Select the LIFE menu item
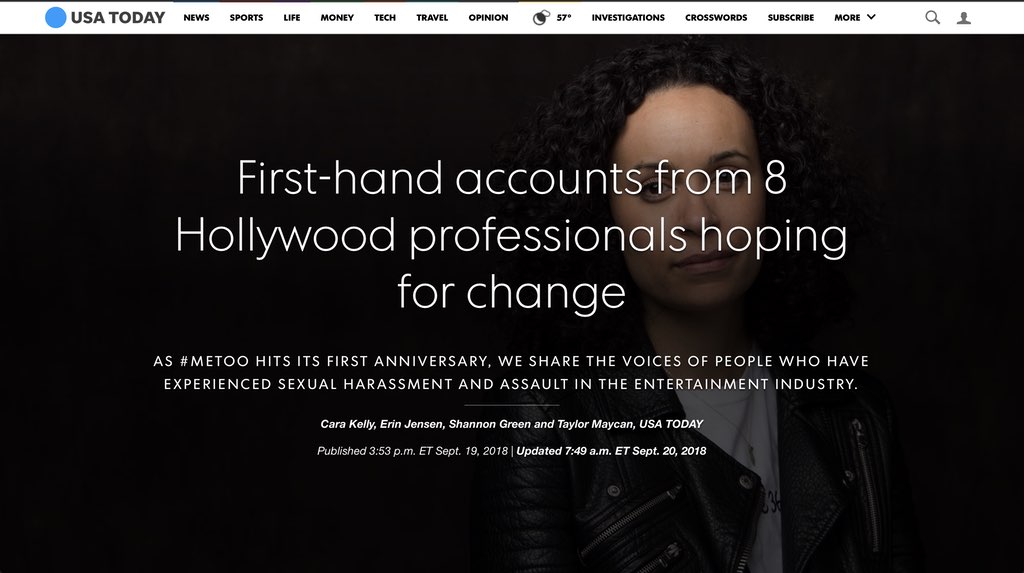 pos(291,18)
